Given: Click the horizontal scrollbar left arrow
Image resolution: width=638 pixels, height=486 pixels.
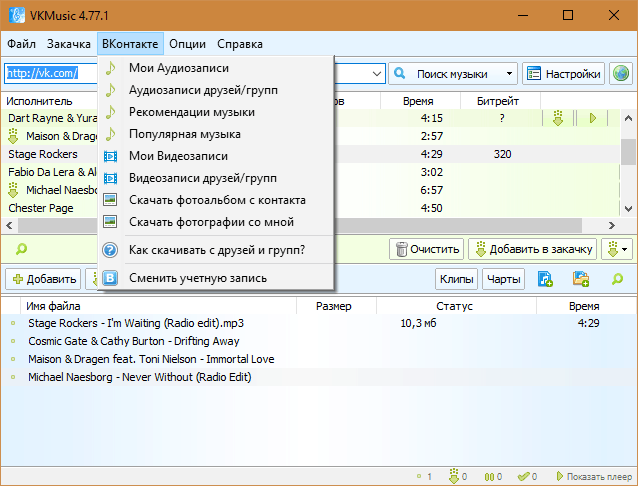Looking at the screenshot, I should [9, 225].
